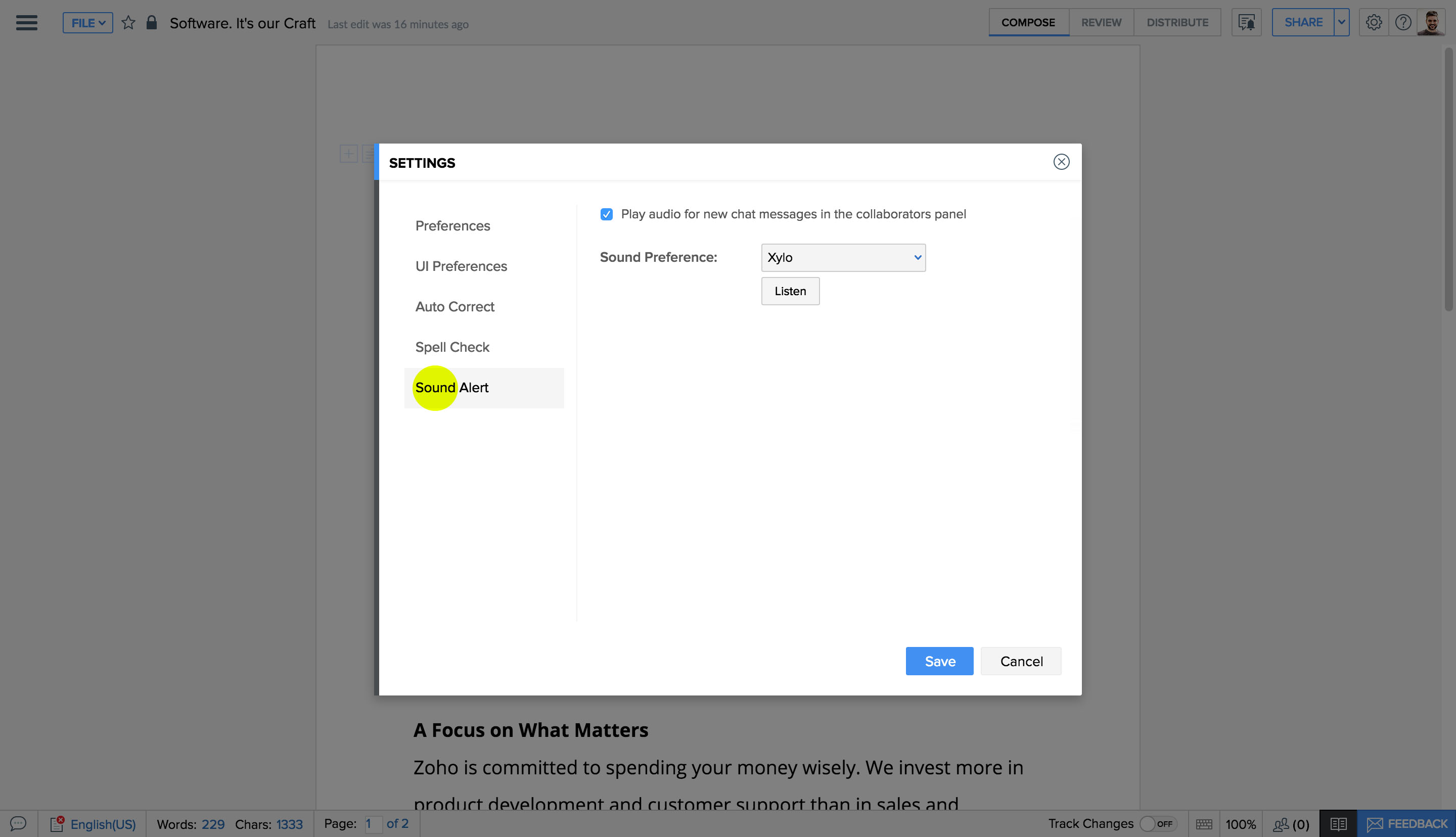Enable spell check setting in sidebar
This screenshot has width=1456, height=837.
[x=452, y=347]
